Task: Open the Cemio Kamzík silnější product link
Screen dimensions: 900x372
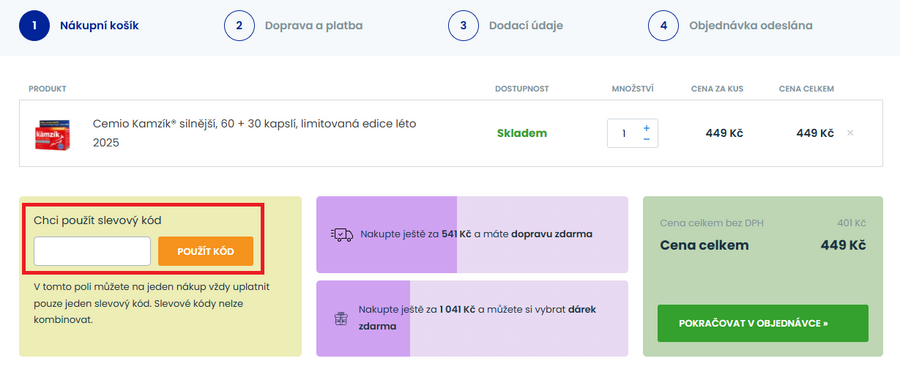Action: pos(254,133)
